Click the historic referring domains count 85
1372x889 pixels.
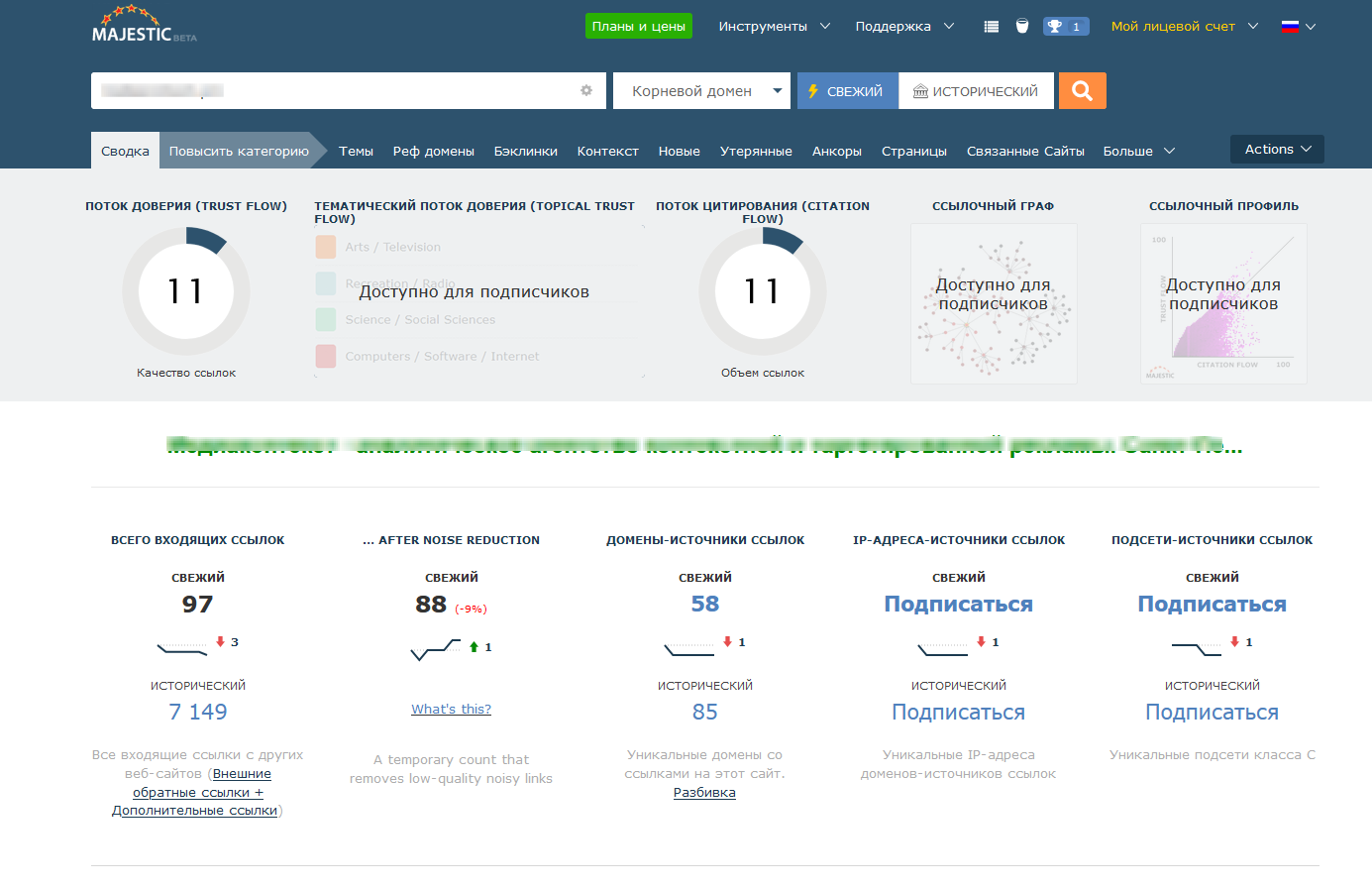pyautogui.click(x=705, y=712)
